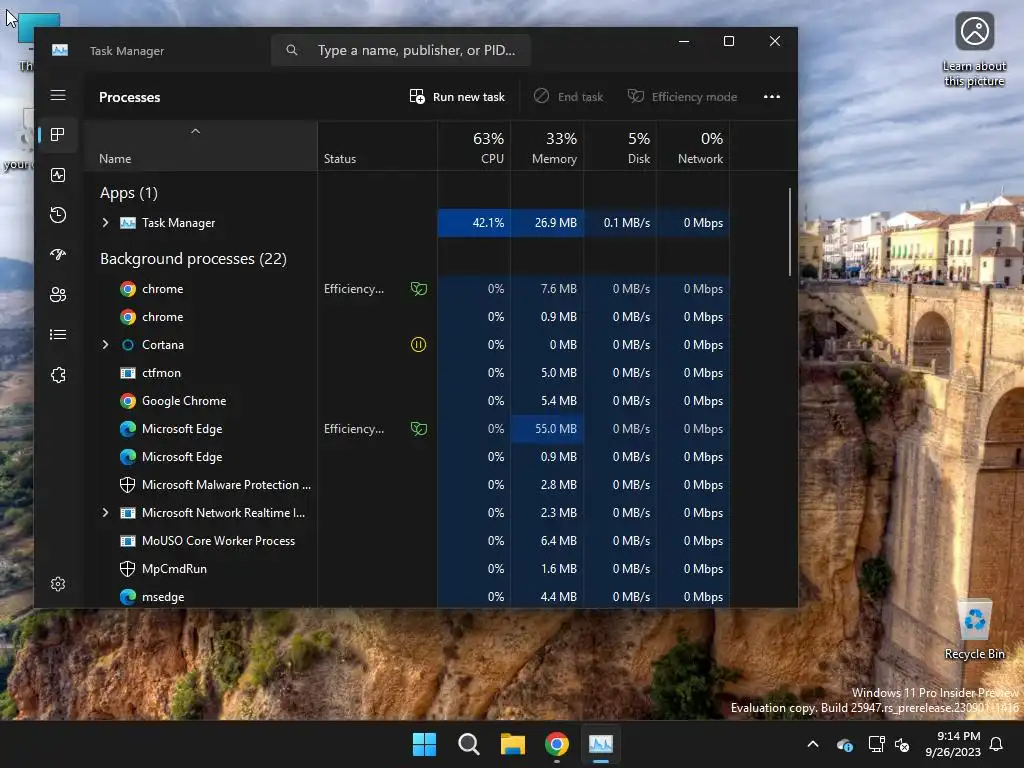The height and width of the screenshot is (768, 1024).
Task: Click the sort chevron above Name column
Action: pyautogui.click(x=195, y=131)
